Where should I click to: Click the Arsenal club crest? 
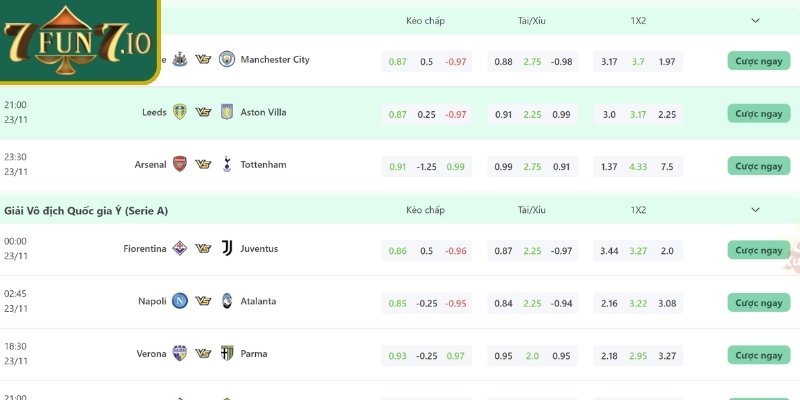(180, 165)
